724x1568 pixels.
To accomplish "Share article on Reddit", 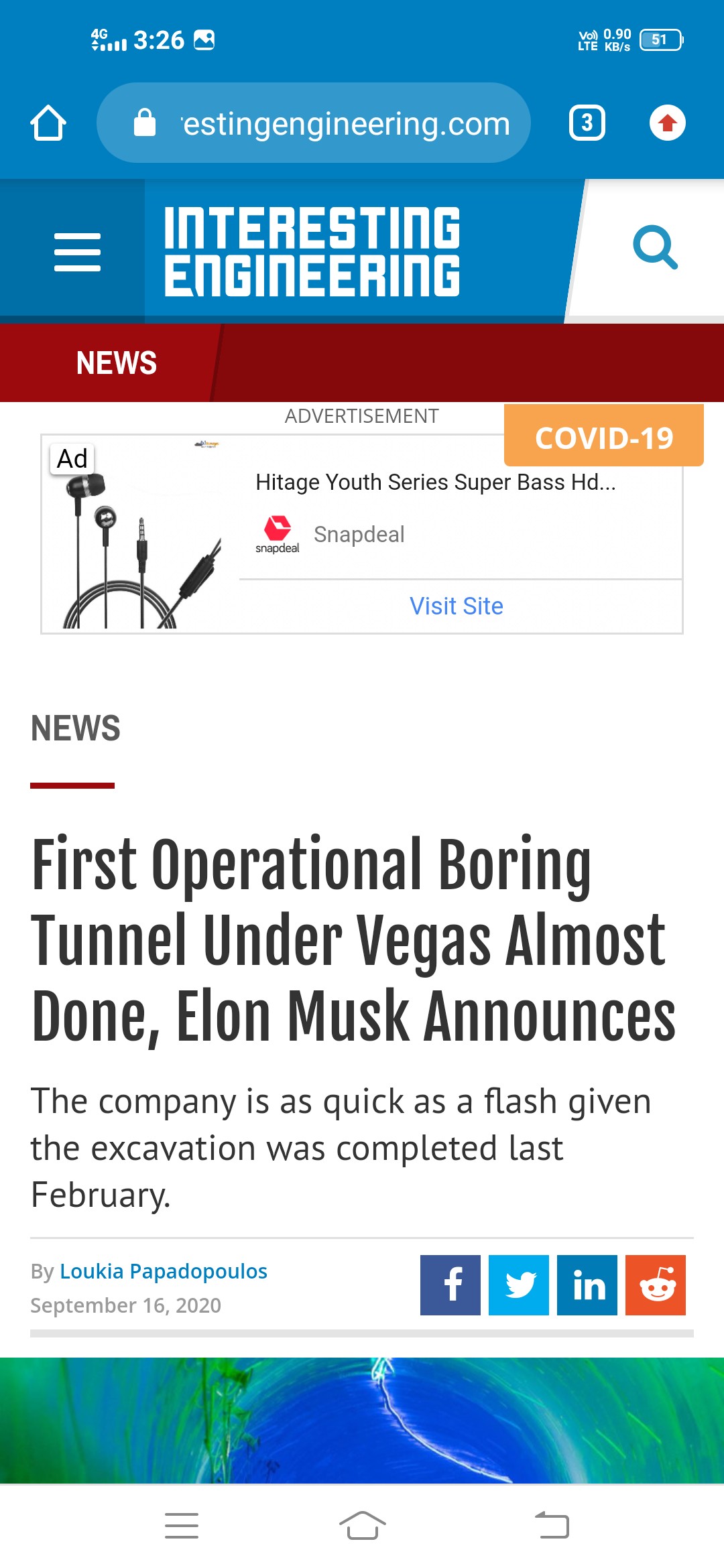I will pos(656,1285).
